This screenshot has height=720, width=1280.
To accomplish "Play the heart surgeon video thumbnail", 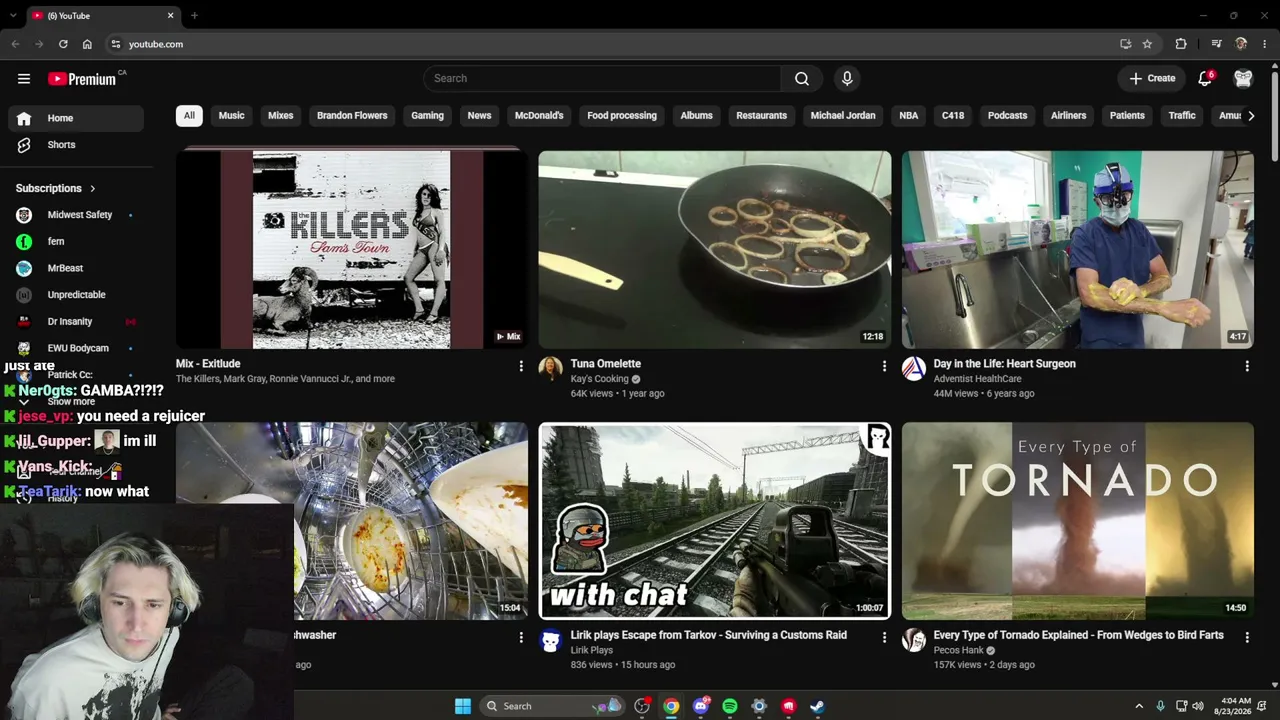I will (1078, 250).
